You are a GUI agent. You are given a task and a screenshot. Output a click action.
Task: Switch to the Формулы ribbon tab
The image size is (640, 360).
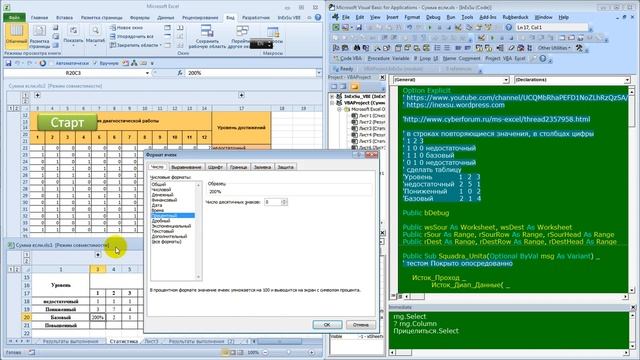(140, 18)
